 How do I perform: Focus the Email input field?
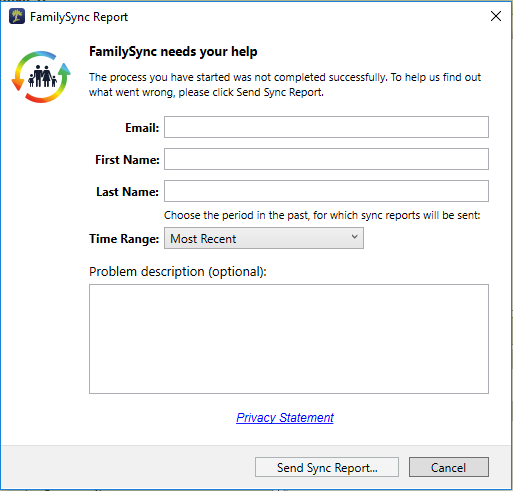pyautogui.click(x=326, y=127)
